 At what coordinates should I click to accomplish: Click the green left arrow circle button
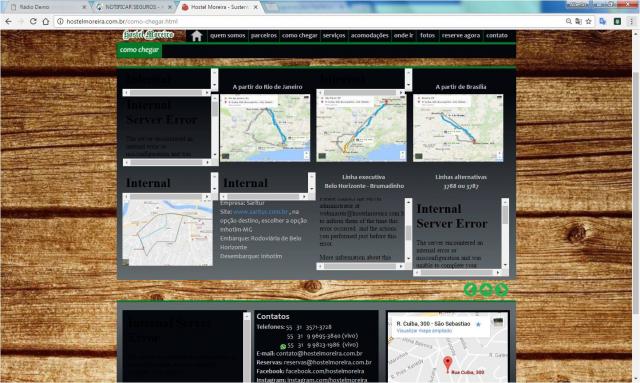click(471, 289)
